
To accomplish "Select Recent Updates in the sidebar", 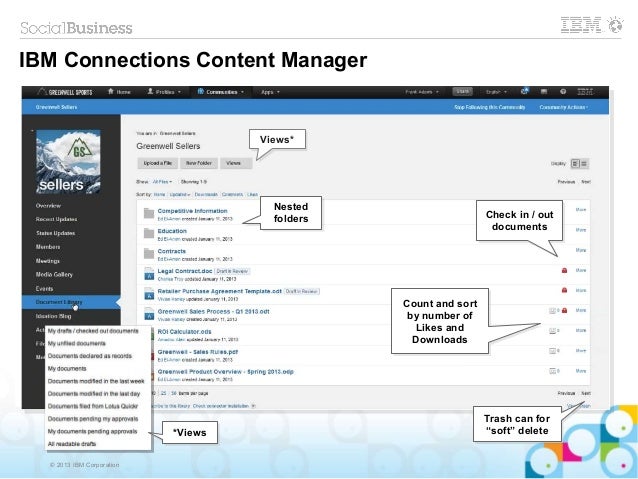I will pyautogui.click(x=56, y=219).
